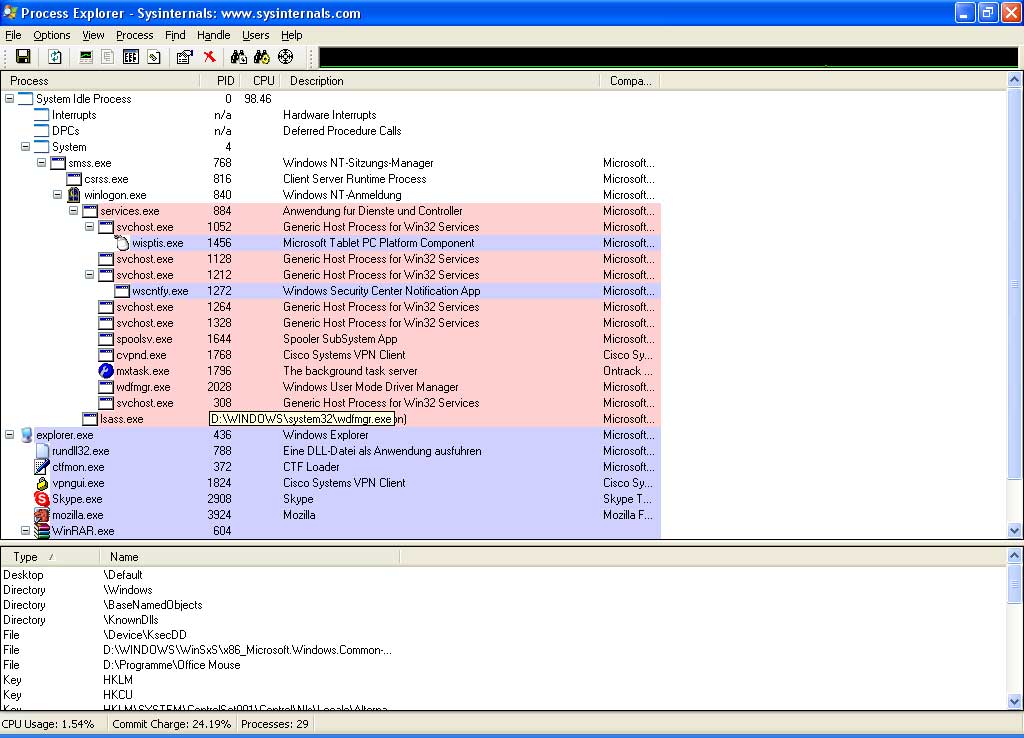Click the Skype.exe red S icon

pos(42,499)
